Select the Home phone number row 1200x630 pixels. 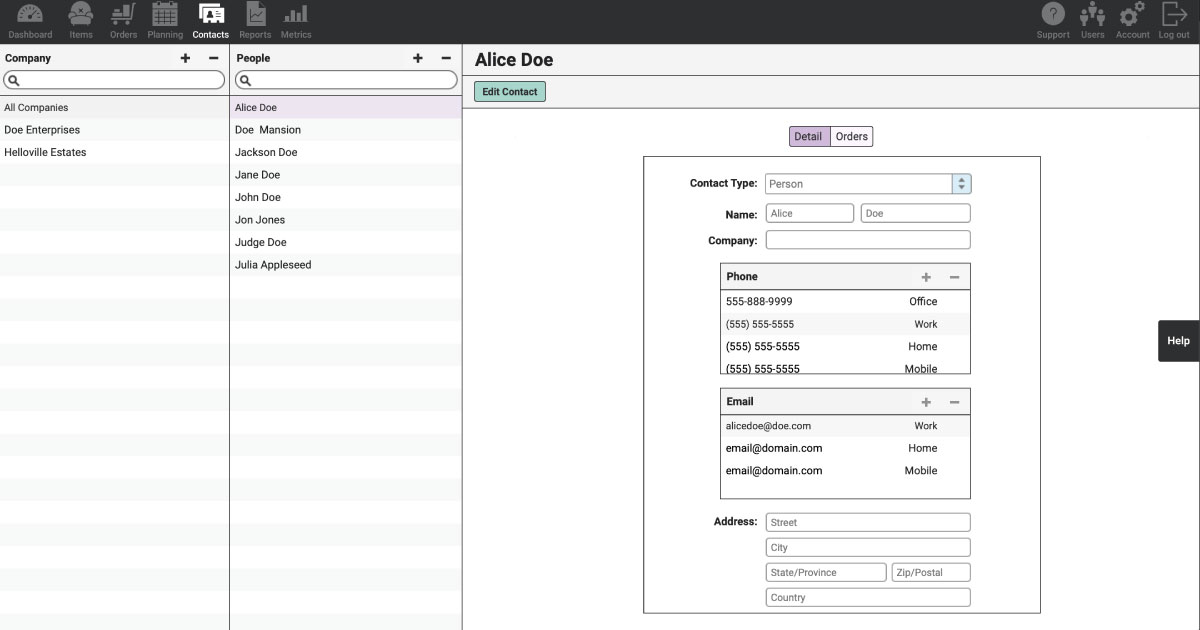pyautogui.click(x=845, y=347)
